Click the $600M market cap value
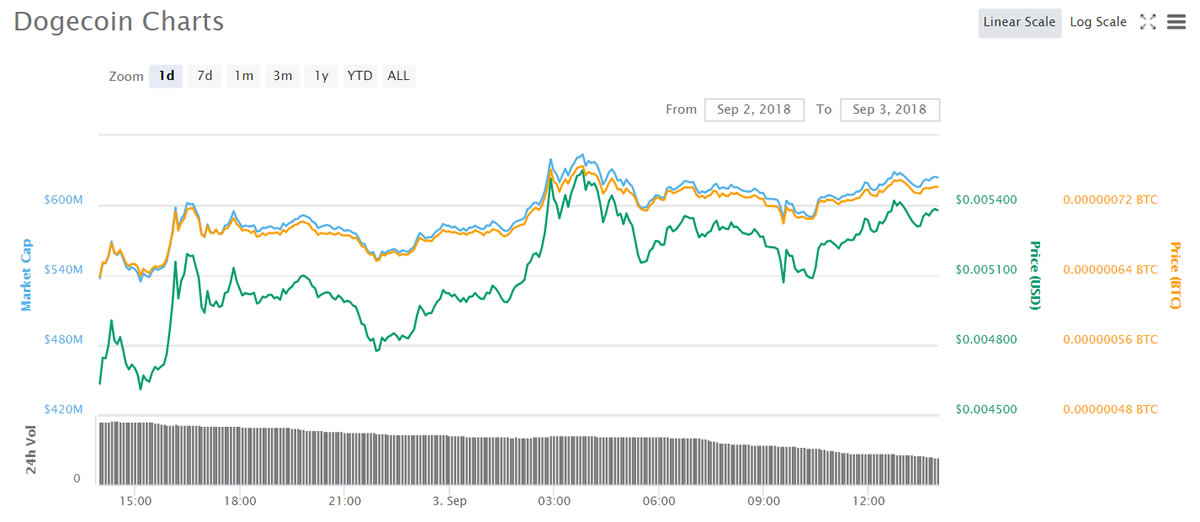The image size is (1200, 522). (63, 200)
